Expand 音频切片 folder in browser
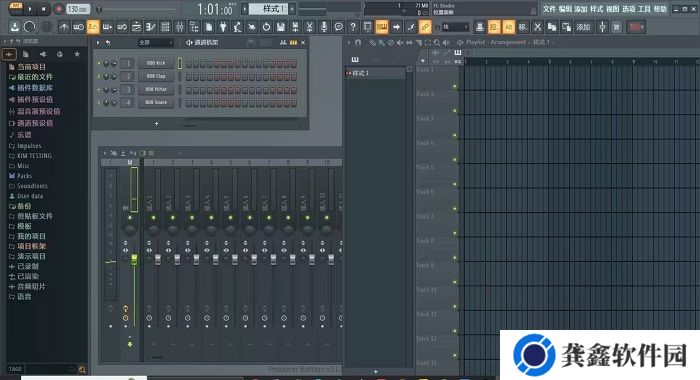 pos(31,286)
